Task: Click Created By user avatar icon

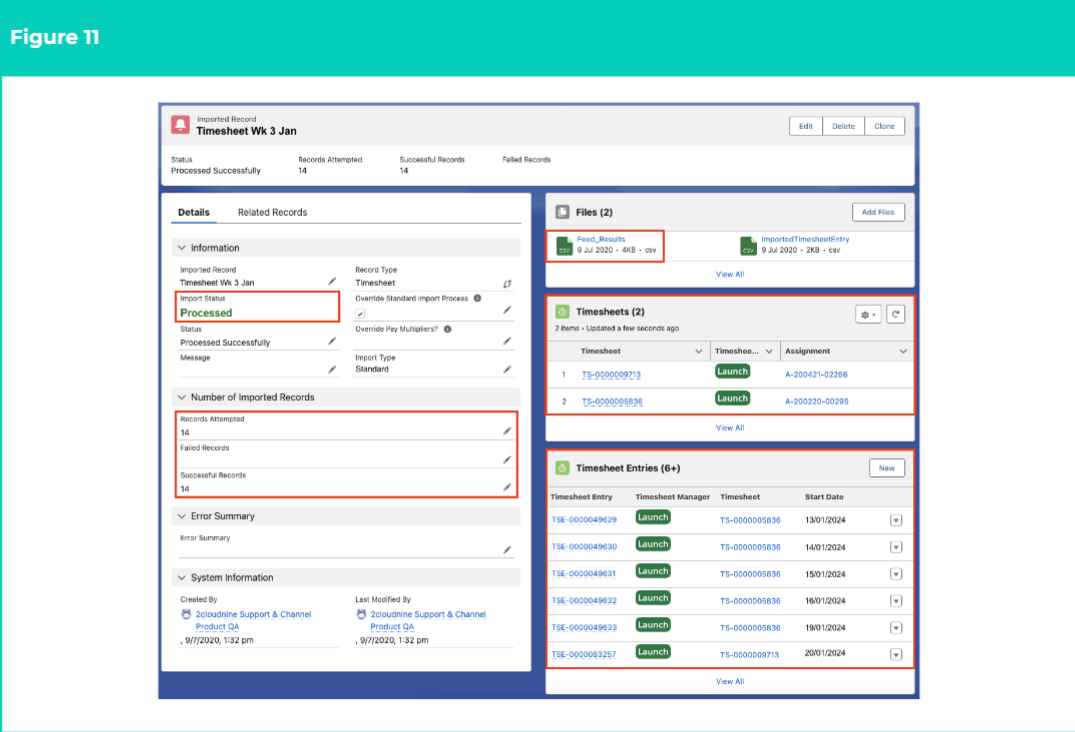Action: [186, 614]
